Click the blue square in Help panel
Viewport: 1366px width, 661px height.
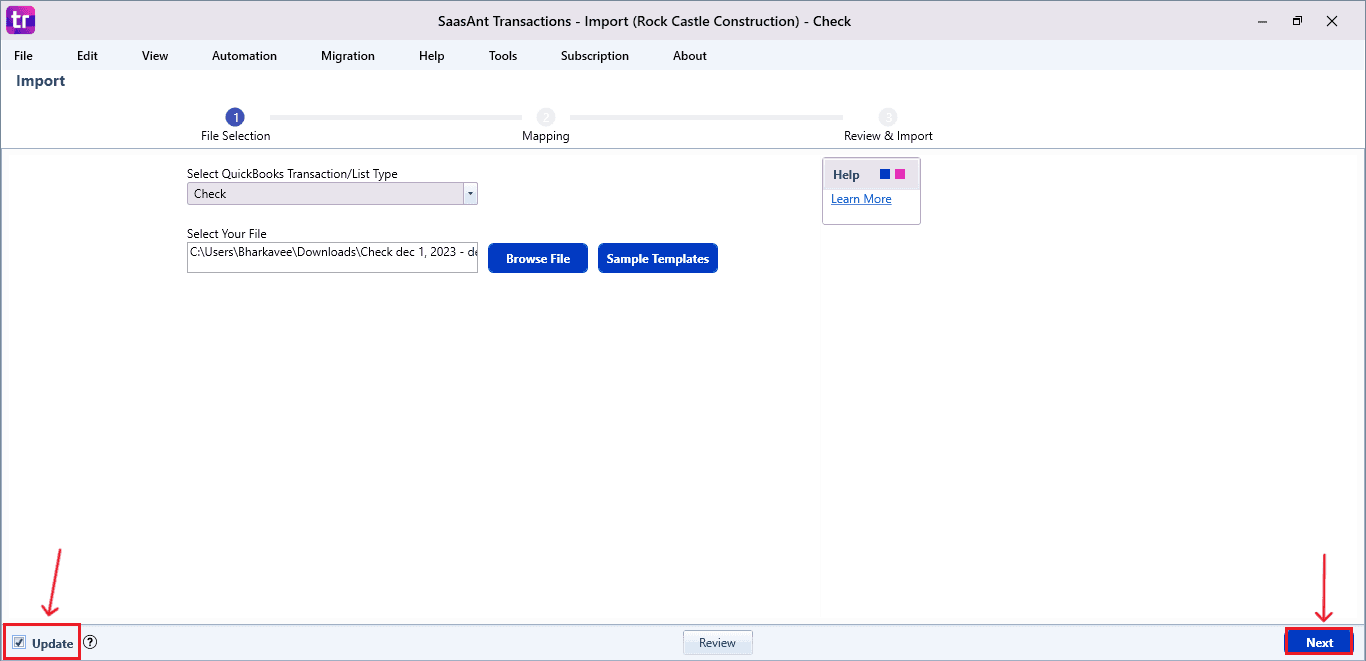(885, 174)
